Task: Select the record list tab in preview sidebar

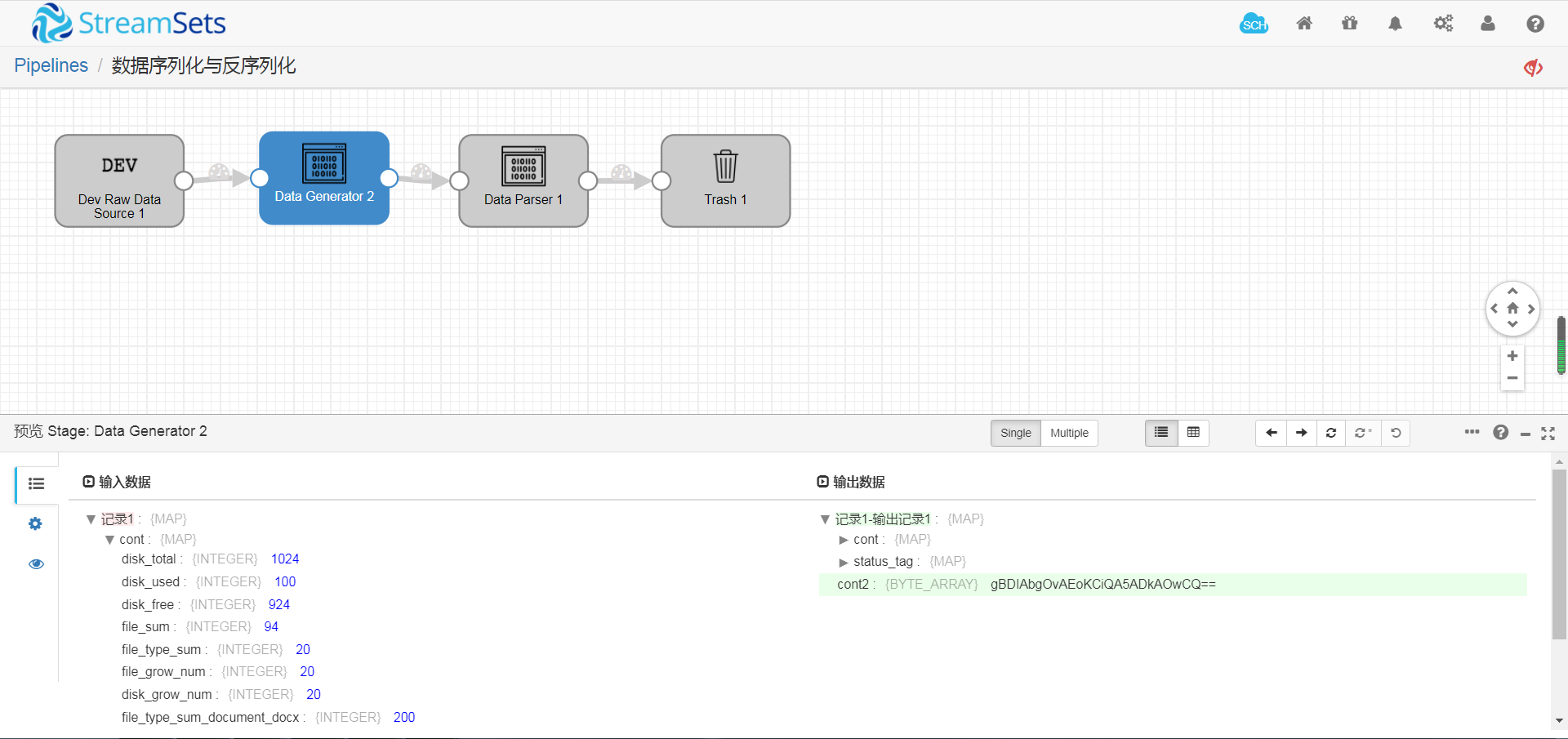Action: 35,483
